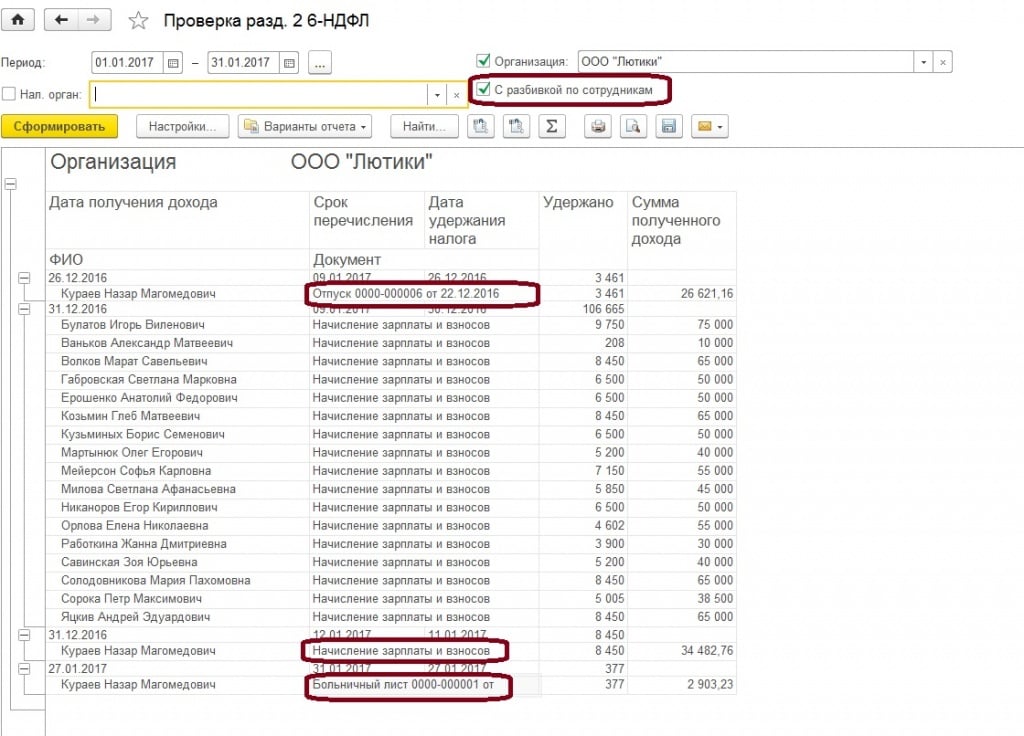Uncheck С разбивкой по сотрудникам

tap(484, 90)
